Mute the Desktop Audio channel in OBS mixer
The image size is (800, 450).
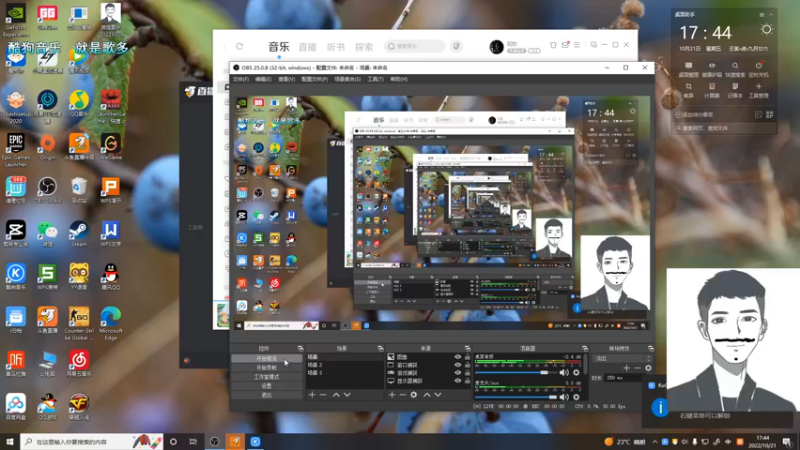pos(564,372)
